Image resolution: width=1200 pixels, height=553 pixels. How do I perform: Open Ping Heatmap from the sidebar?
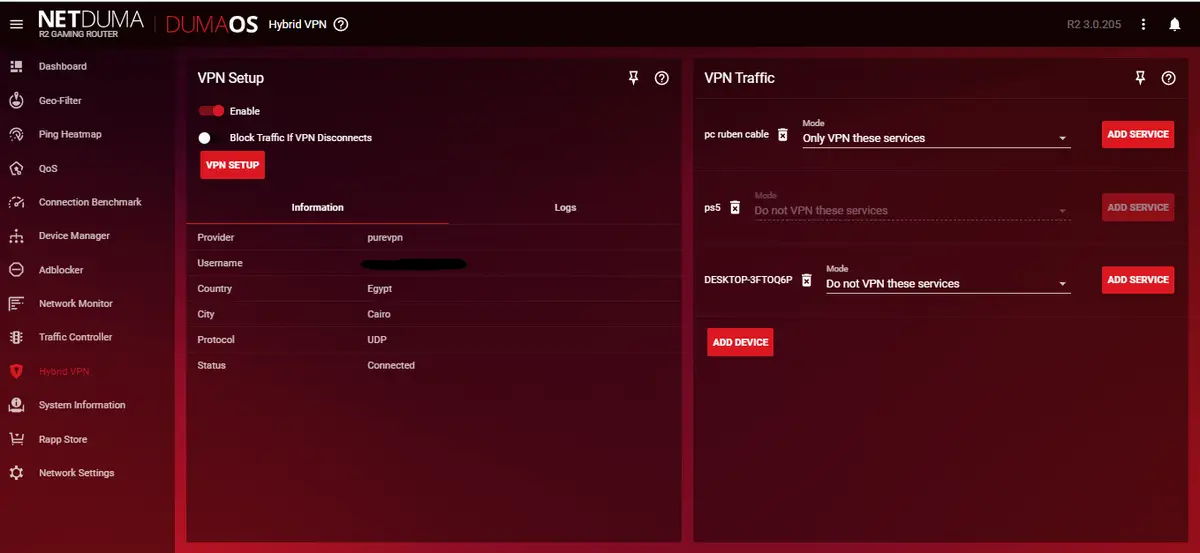70,134
